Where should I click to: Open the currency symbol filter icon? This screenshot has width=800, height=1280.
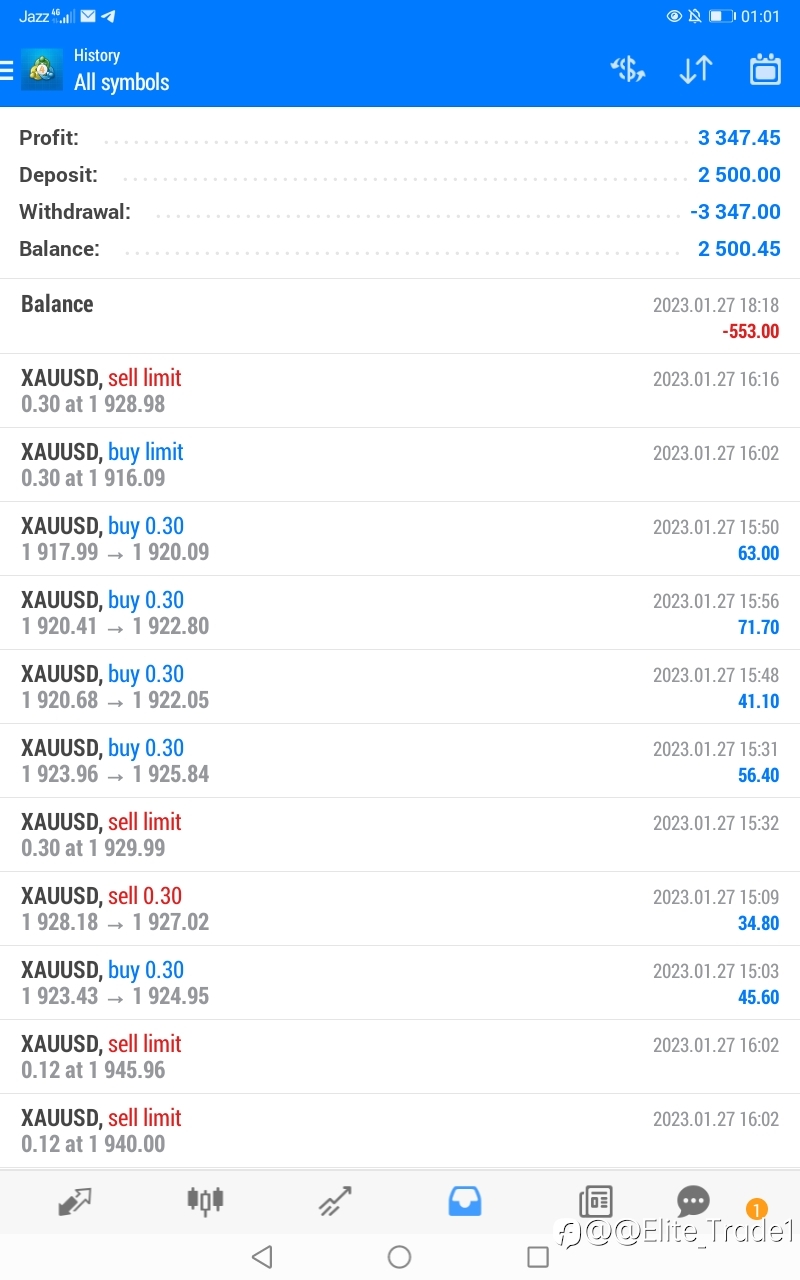click(x=628, y=69)
